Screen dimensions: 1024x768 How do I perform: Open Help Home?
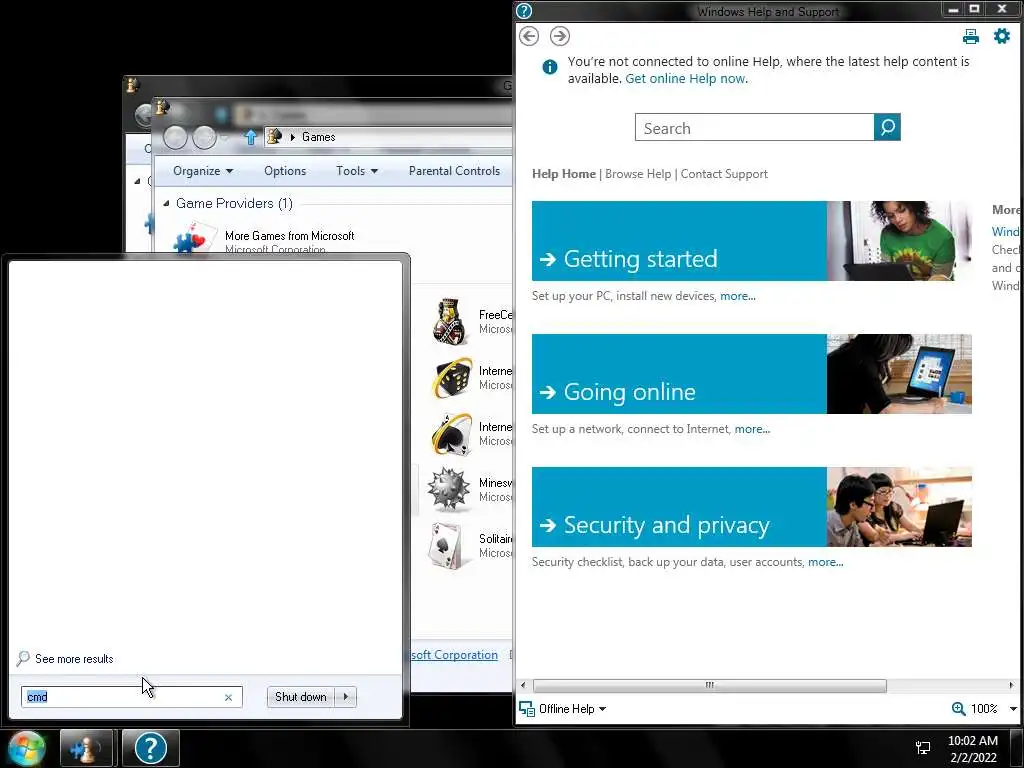[x=564, y=174]
